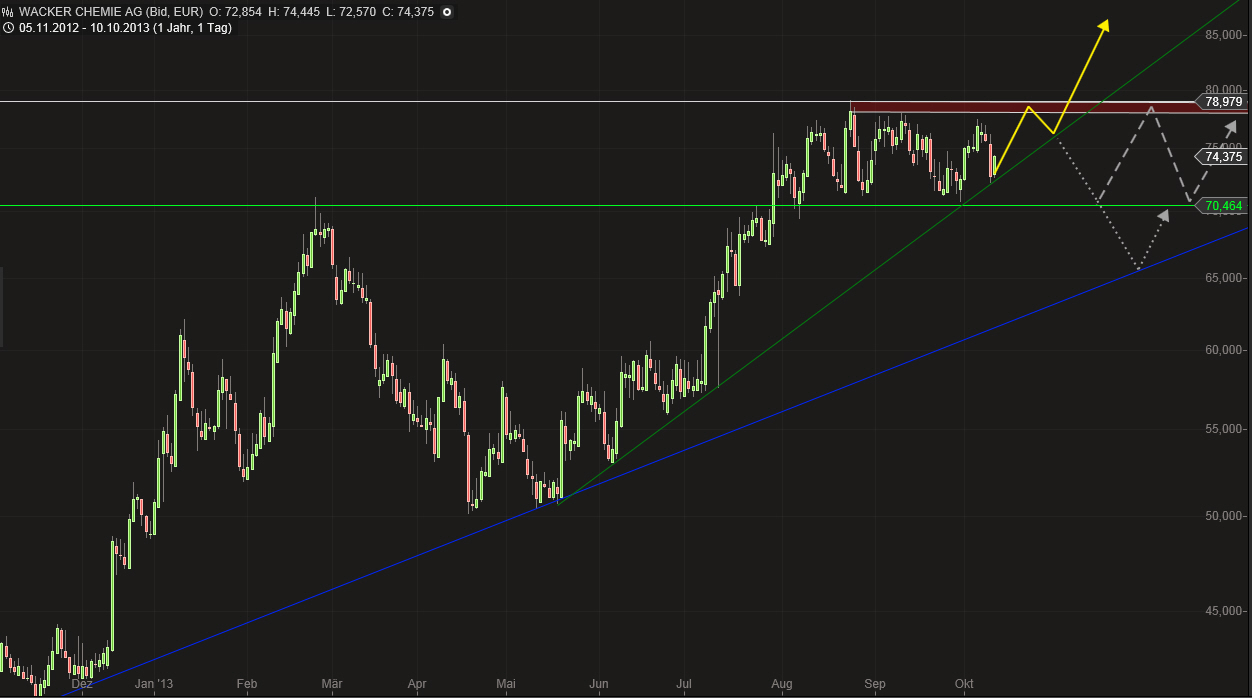This screenshot has width=1252, height=698.
Task: Click the Okt month label
Action: (963, 685)
